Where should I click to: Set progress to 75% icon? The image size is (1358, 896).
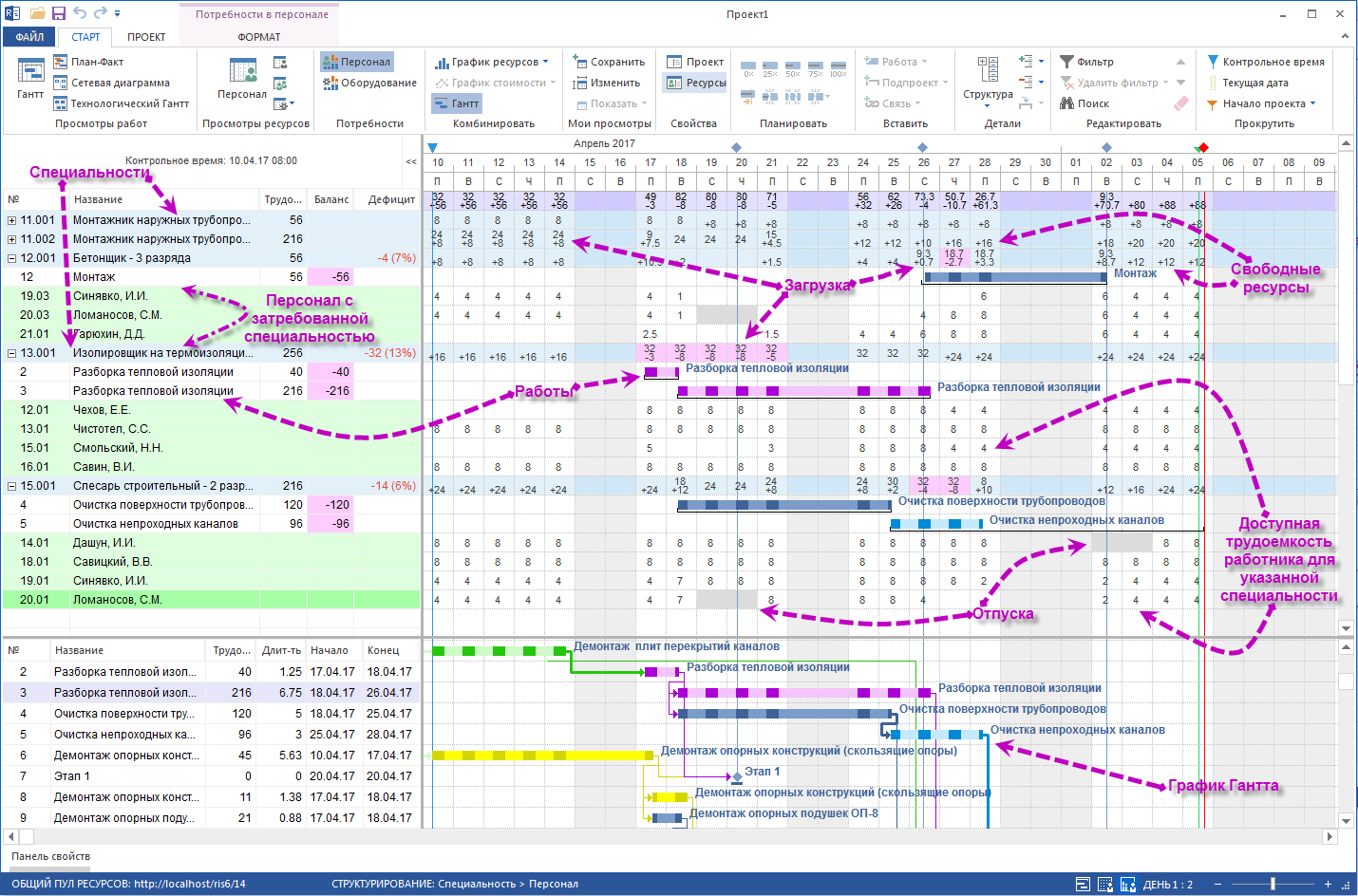click(x=816, y=70)
